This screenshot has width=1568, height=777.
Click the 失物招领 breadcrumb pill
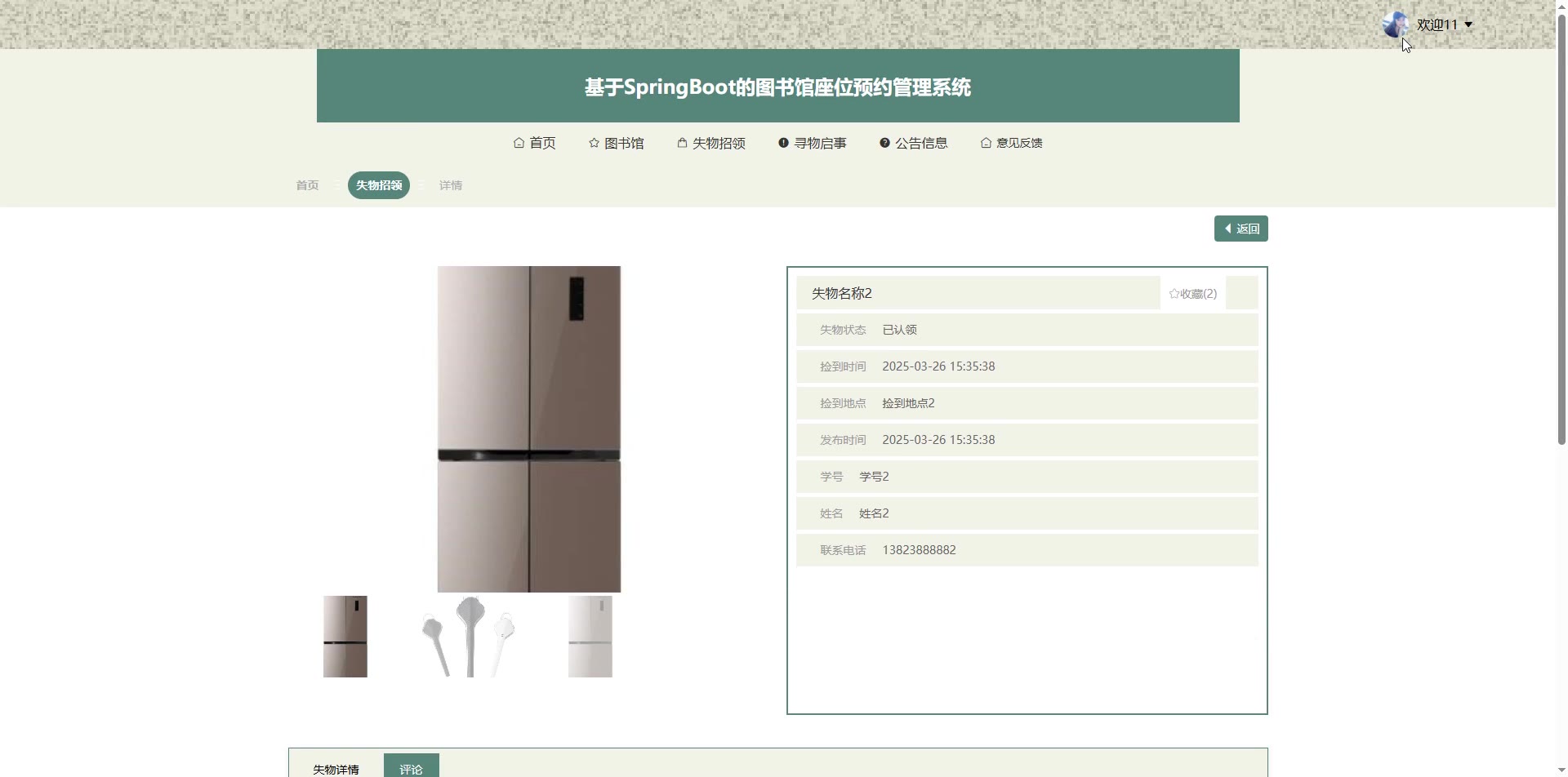(x=379, y=185)
